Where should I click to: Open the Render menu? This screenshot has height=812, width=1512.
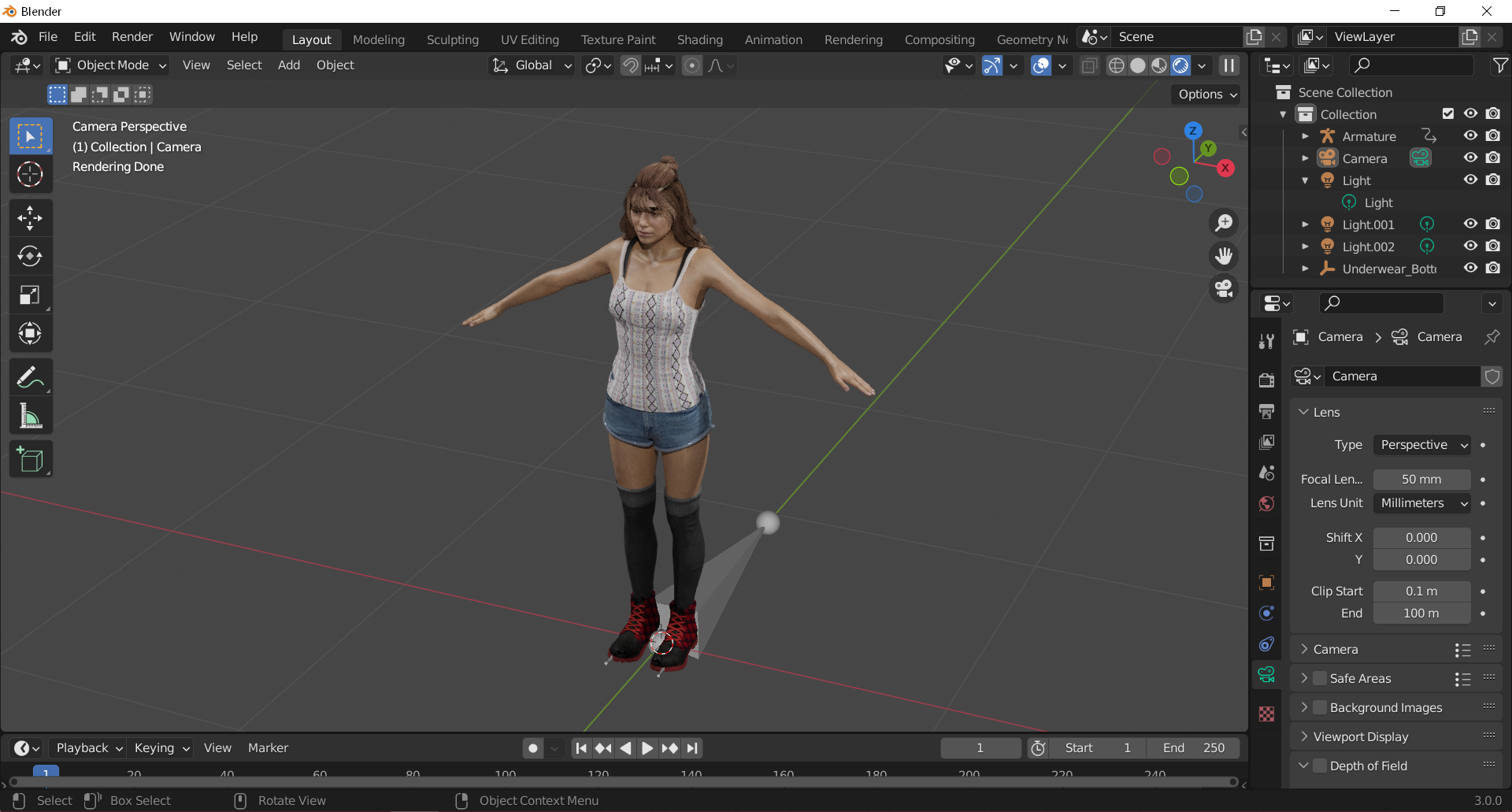132,37
